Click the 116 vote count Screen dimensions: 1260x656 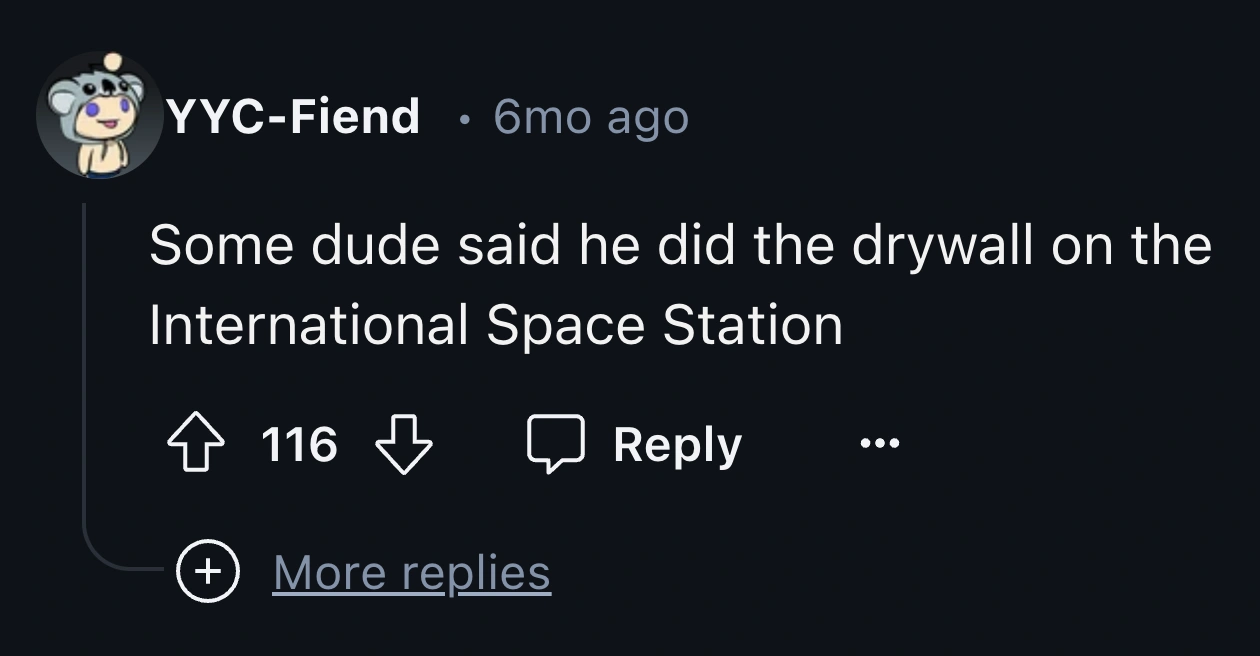[299, 445]
